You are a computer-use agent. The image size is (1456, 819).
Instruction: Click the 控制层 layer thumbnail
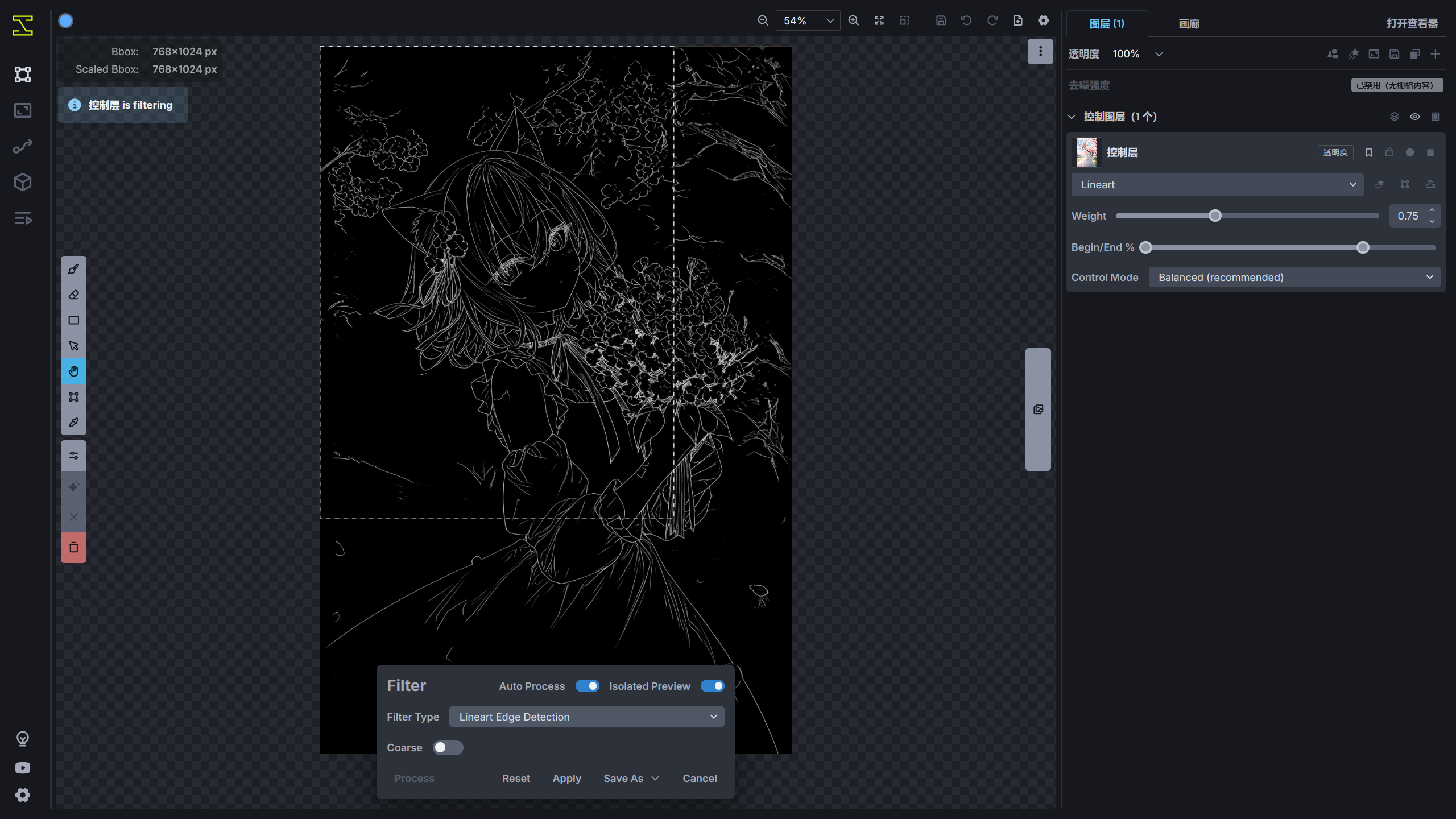point(1087,152)
